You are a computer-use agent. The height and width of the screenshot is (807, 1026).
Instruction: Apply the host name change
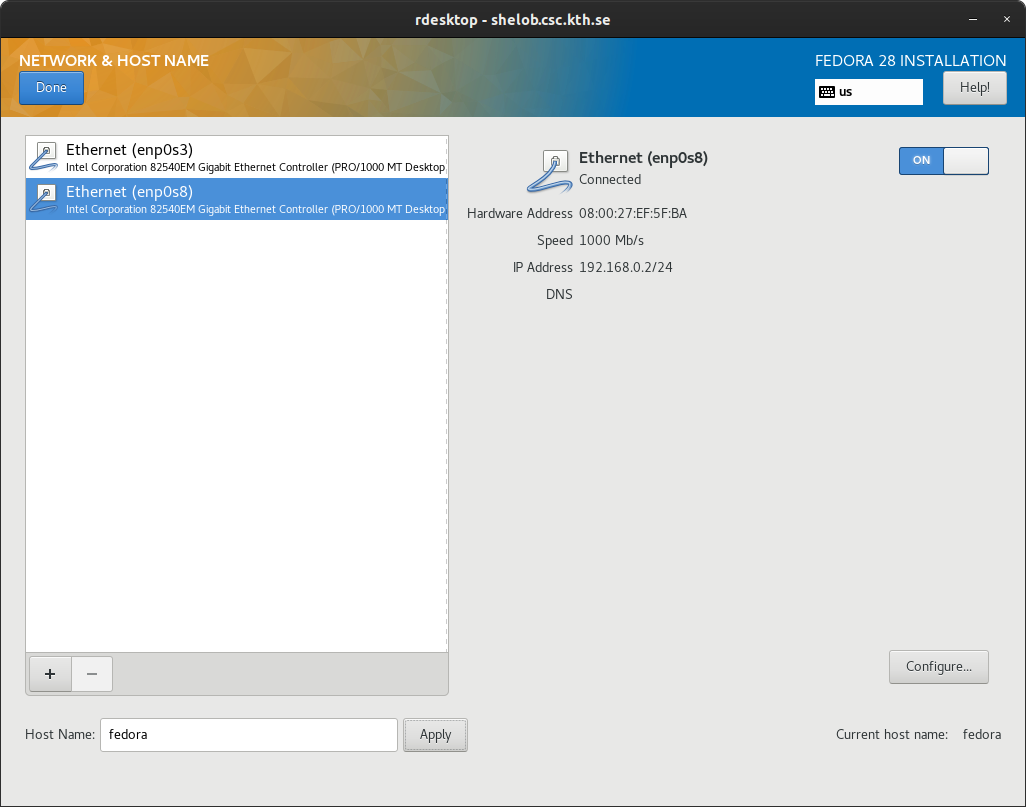click(435, 735)
